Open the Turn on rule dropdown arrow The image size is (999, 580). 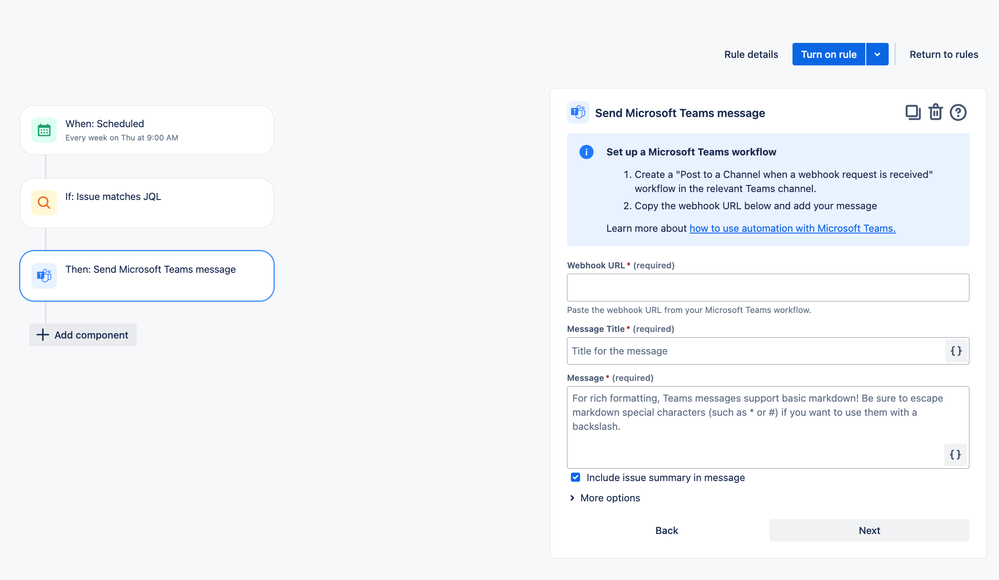(x=877, y=54)
